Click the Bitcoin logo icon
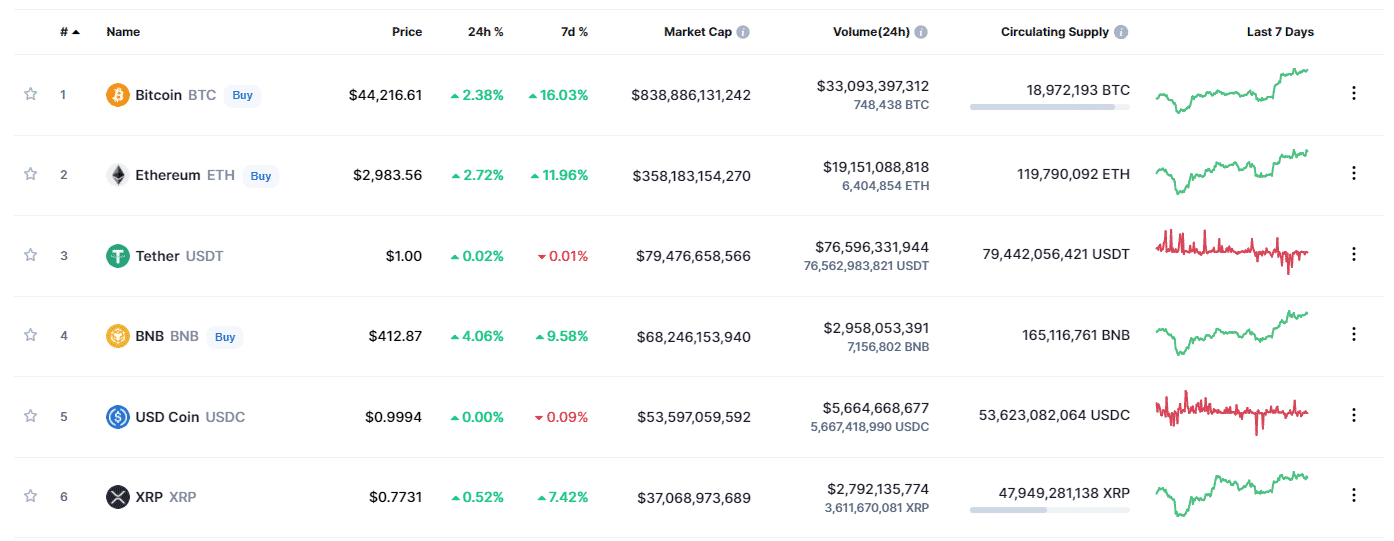The height and width of the screenshot is (541, 1394). click(118, 95)
